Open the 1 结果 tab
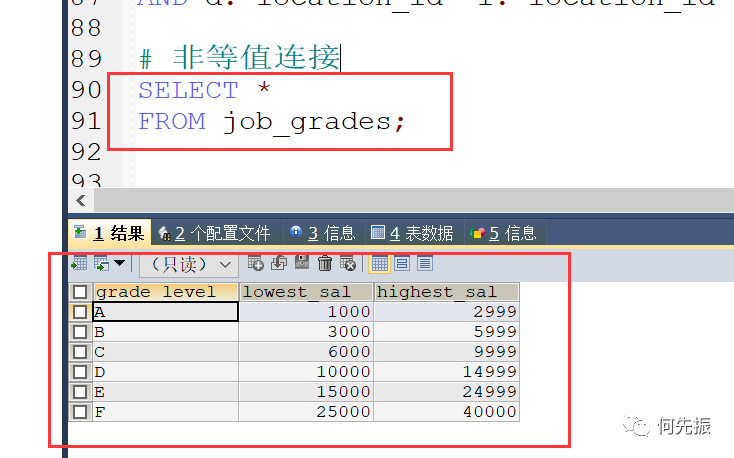 [x=110, y=233]
